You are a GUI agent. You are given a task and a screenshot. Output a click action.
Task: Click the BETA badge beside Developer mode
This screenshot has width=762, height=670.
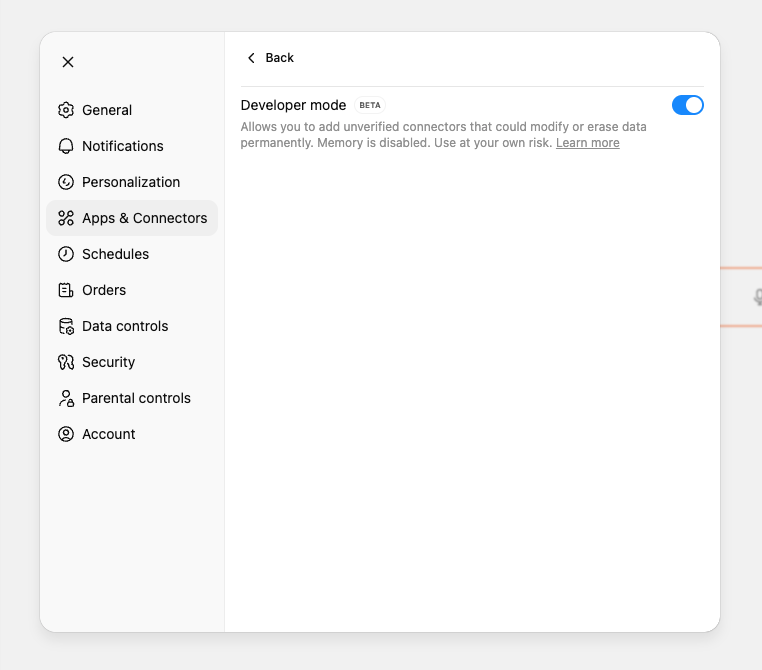coord(370,105)
